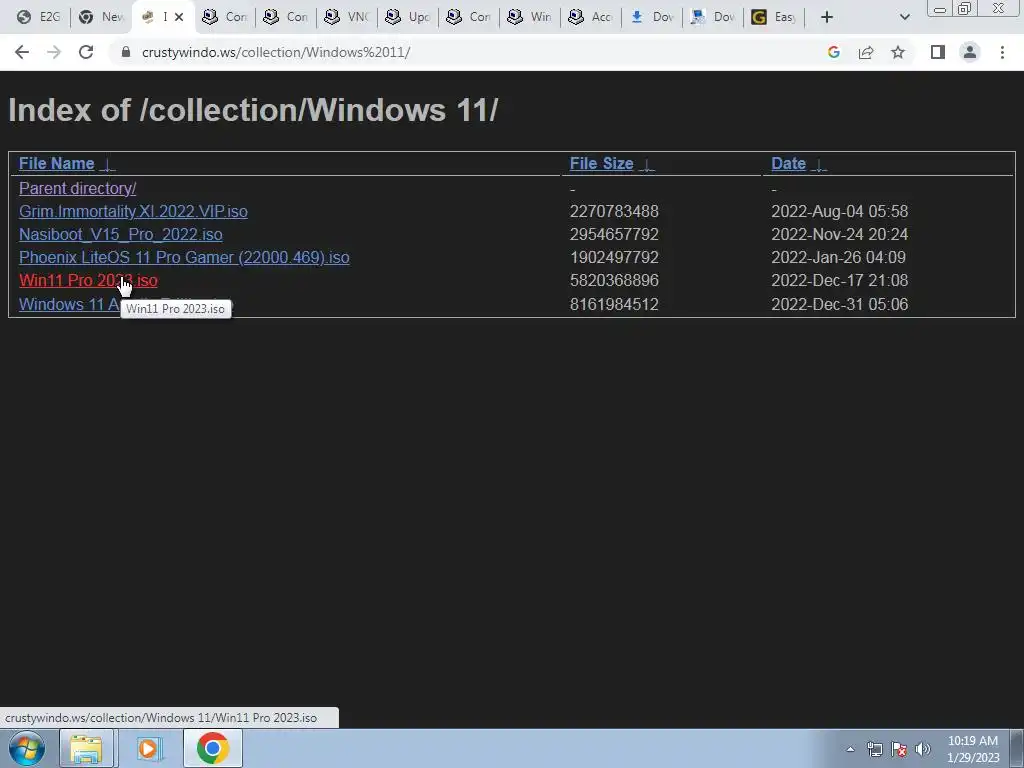Screen dimensions: 1024x768
Task: Click the Google icon in address bar
Action: (x=833, y=52)
